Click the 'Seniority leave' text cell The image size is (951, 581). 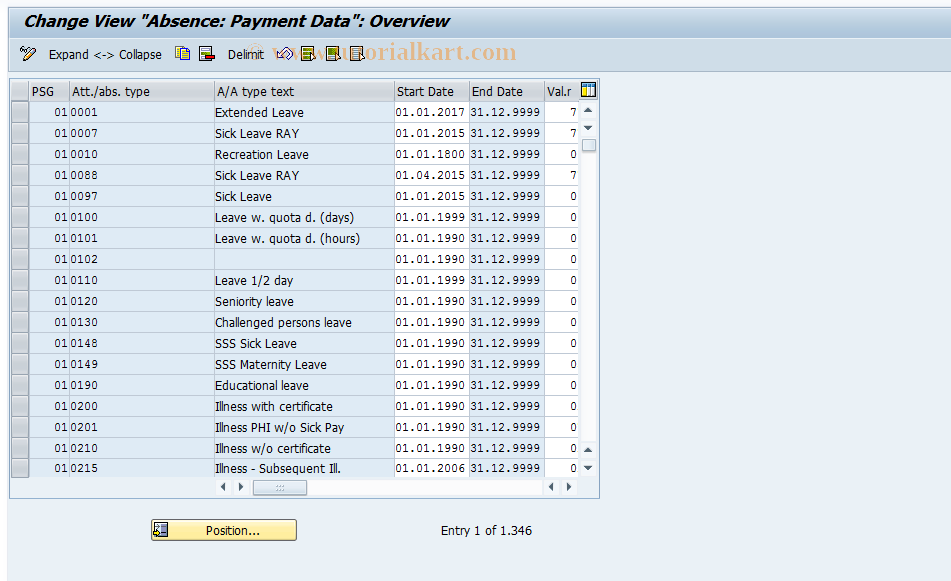click(x=304, y=301)
